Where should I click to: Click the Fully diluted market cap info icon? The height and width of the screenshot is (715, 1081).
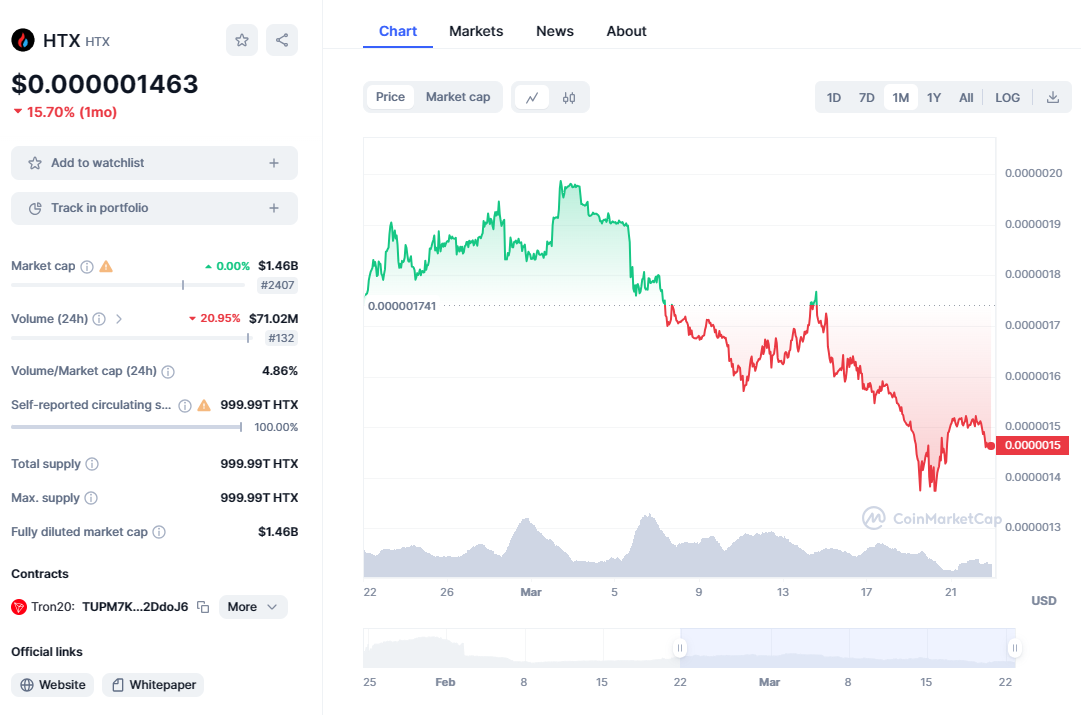[159, 532]
